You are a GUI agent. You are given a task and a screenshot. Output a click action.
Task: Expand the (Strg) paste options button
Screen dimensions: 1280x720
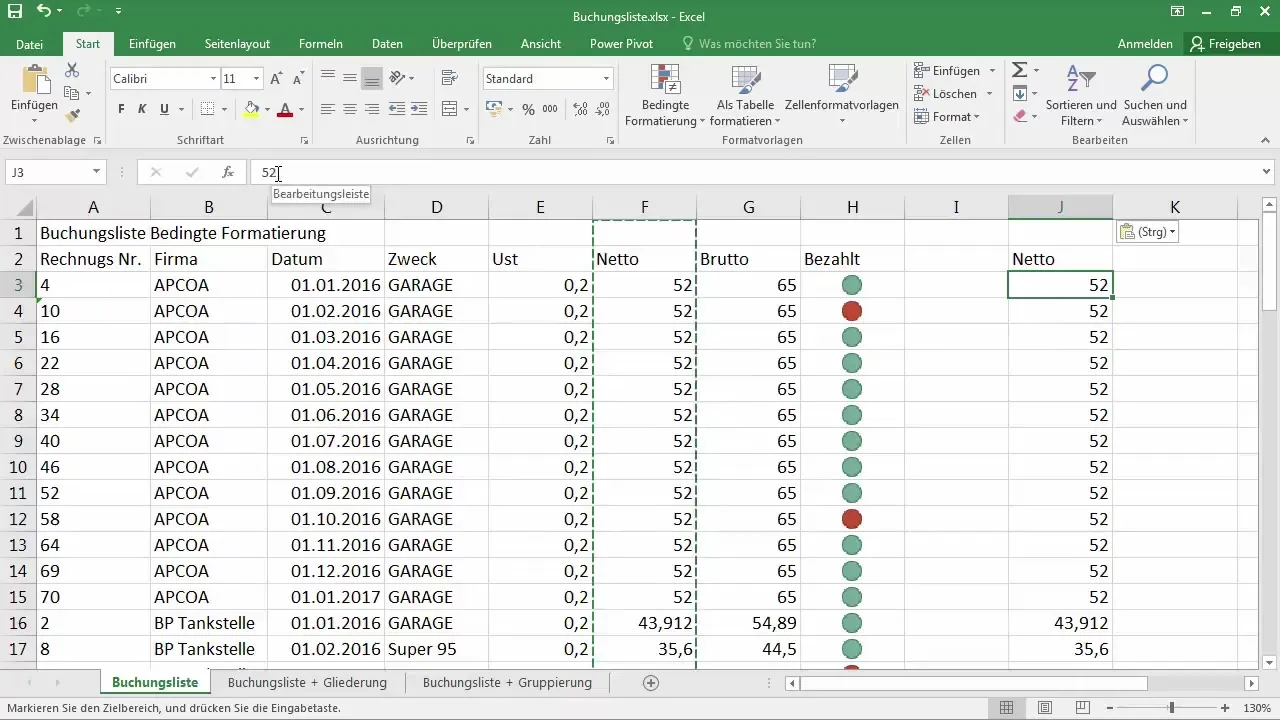pos(1147,232)
